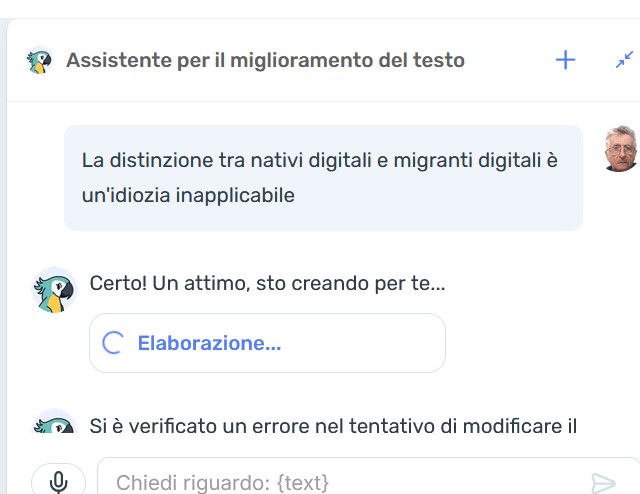Click parrot avatar beside the error message

(54, 424)
